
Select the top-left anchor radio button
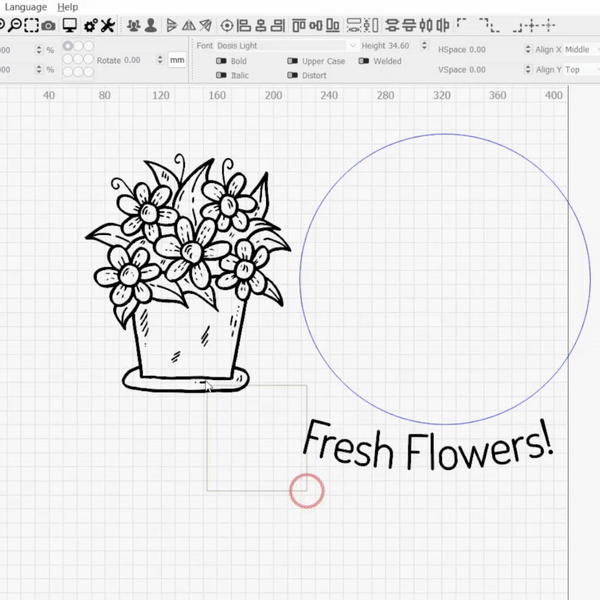(x=68, y=46)
